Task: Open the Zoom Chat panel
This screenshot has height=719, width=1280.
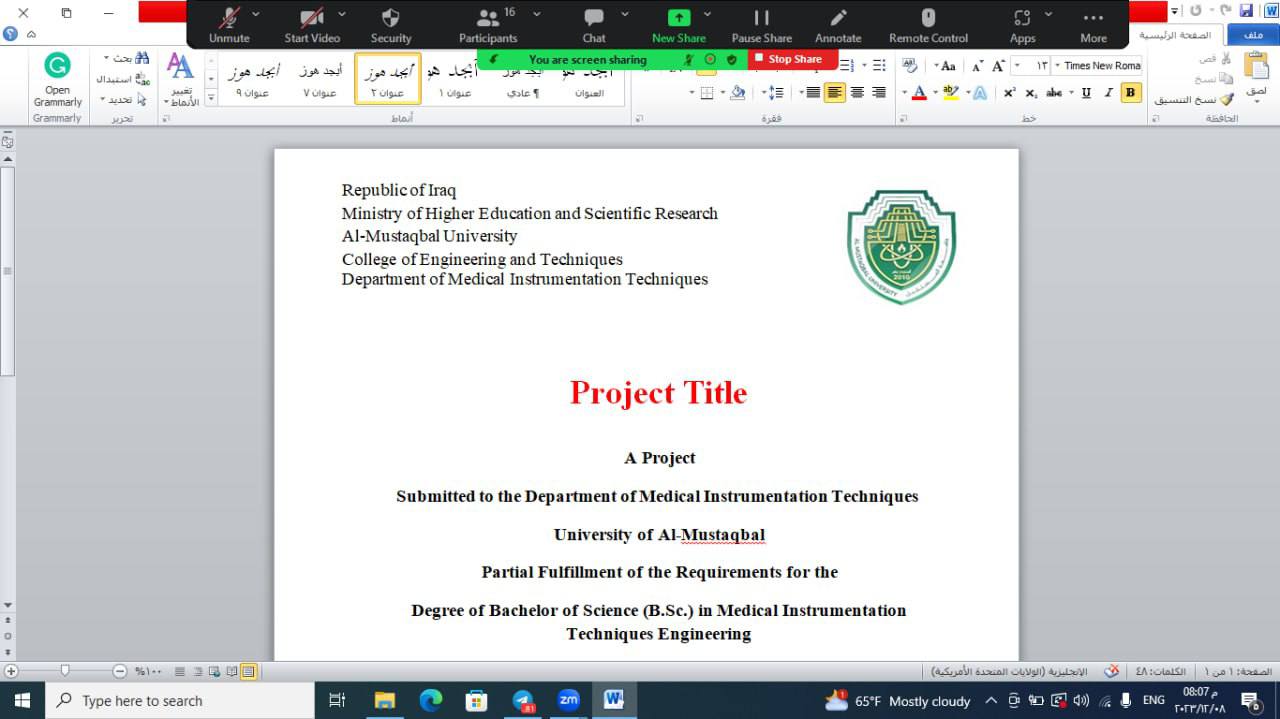Action: [x=594, y=25]
